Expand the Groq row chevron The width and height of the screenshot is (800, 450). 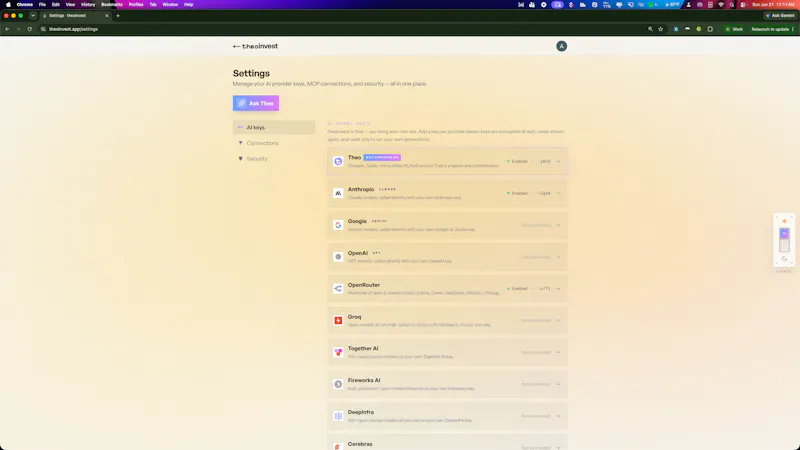(558, 320)
